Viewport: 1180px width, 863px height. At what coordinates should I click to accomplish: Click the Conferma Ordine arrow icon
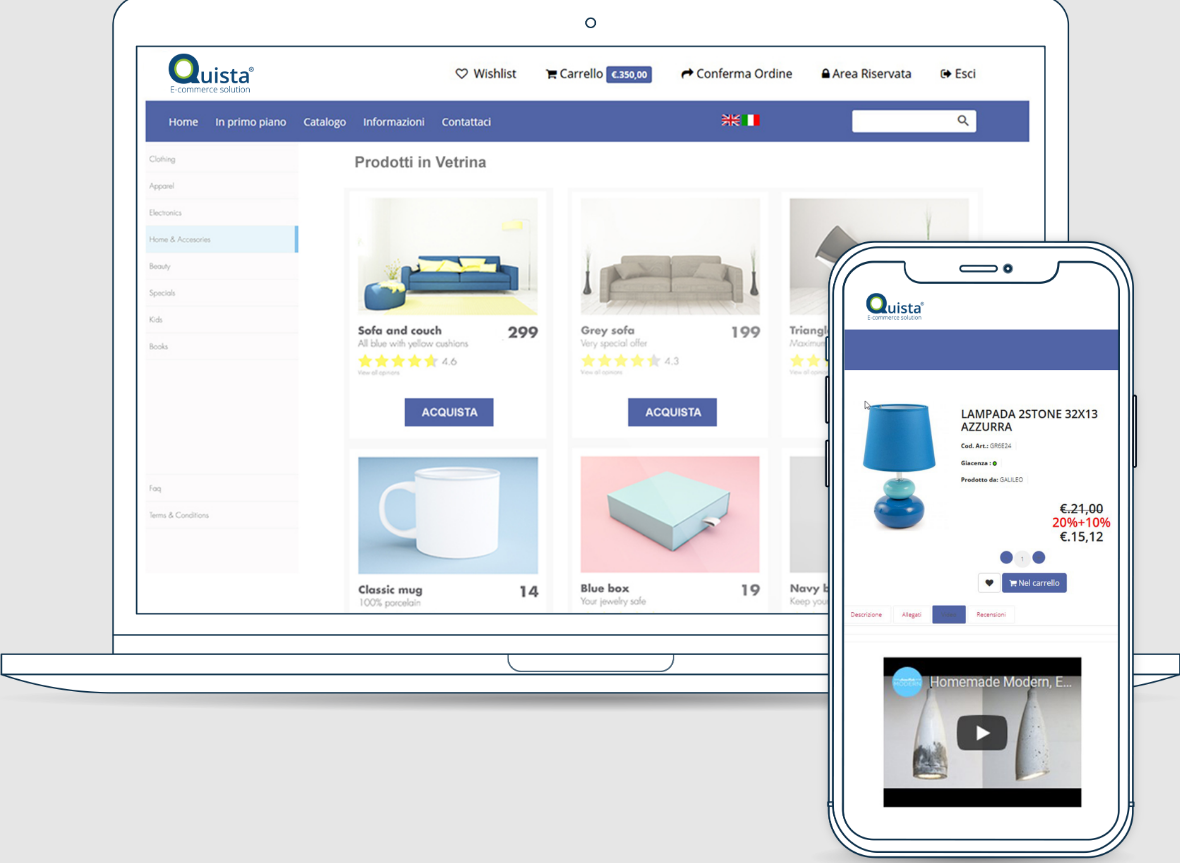click(x=687, y=74)
